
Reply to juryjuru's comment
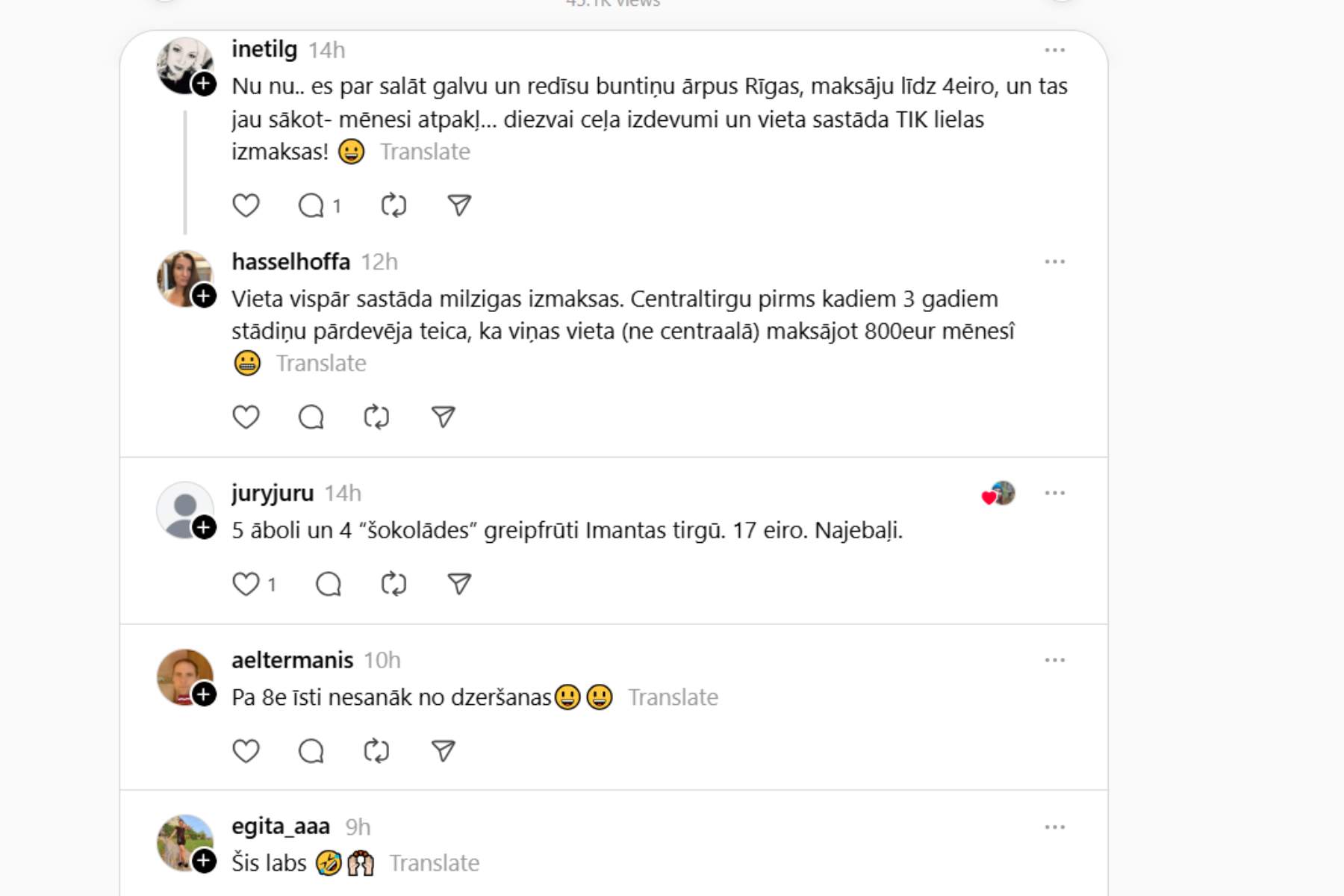tap(329, 584)
